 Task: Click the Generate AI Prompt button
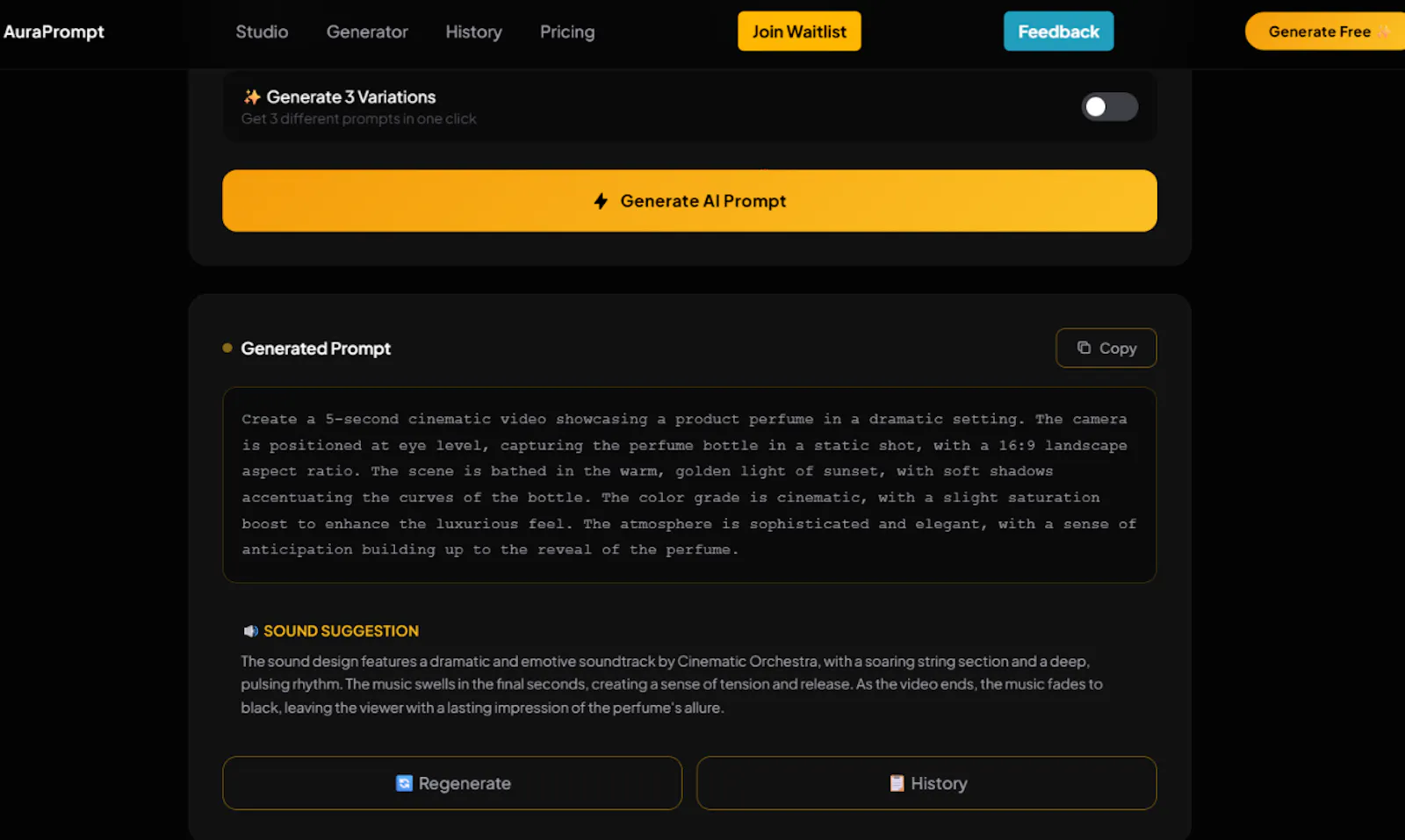[x=689, y=201]
